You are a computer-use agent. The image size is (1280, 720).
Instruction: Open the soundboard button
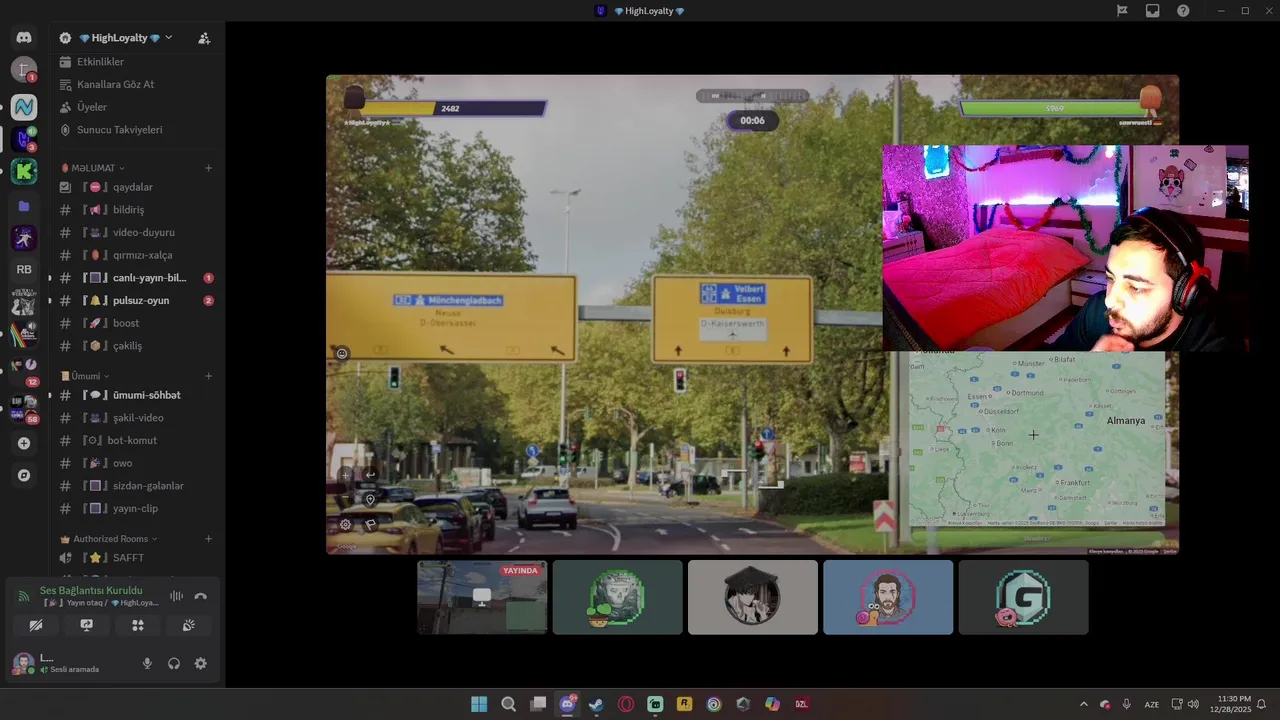189,625
